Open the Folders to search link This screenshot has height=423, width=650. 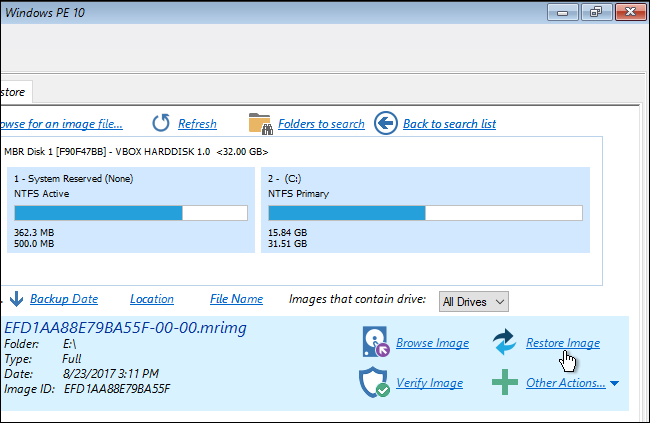(321, 124)
